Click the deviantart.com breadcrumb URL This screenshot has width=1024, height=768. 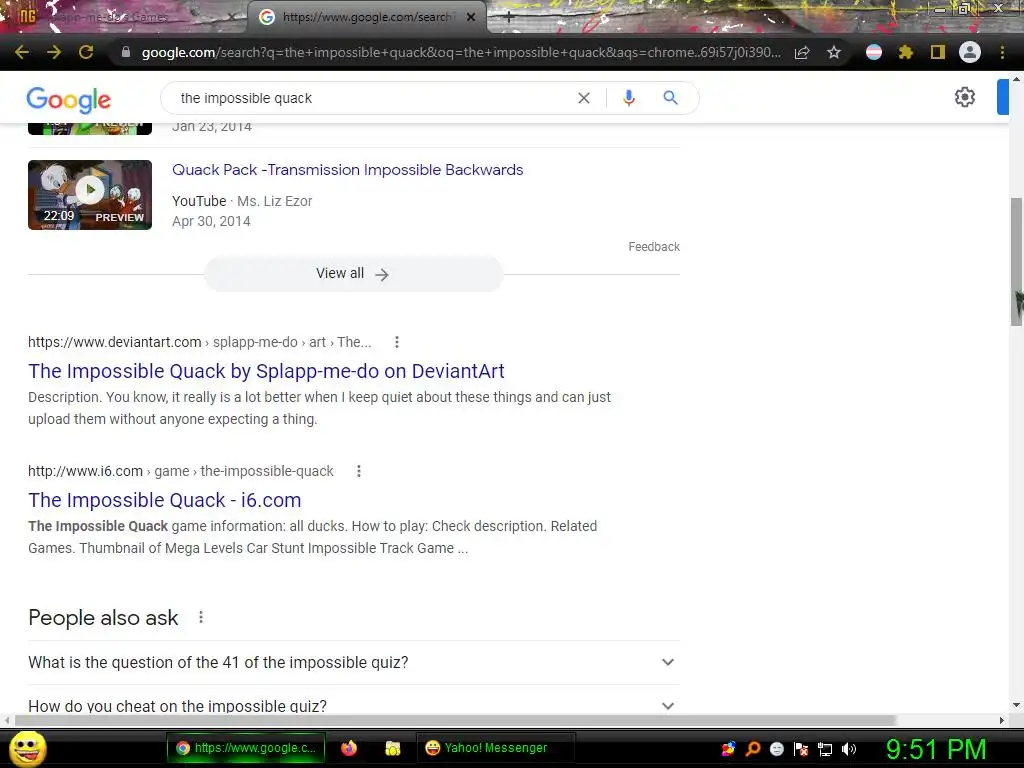[199, 342]
